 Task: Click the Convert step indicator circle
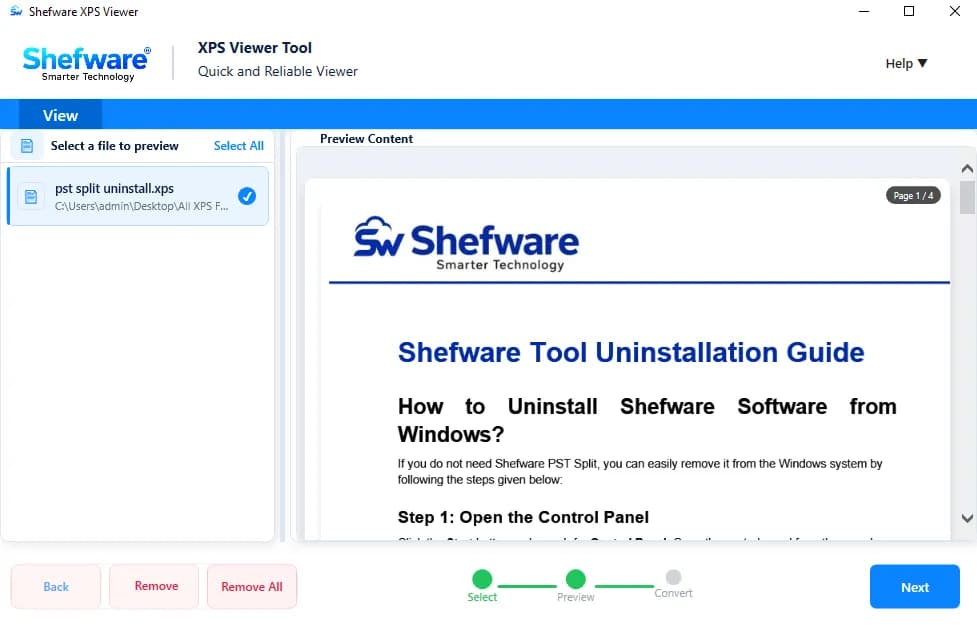point(674,577)
